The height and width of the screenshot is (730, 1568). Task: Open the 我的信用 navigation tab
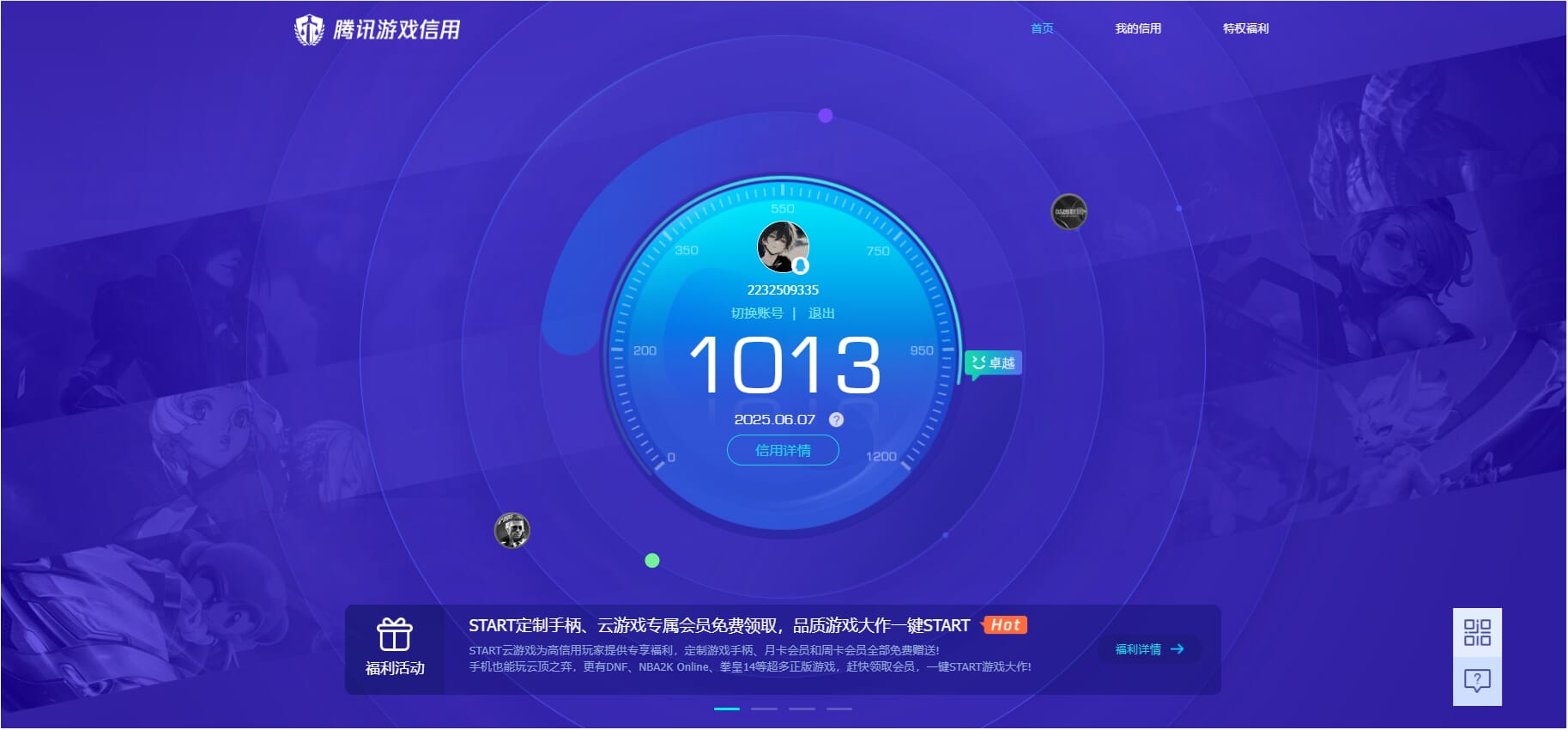[1138, 28]
